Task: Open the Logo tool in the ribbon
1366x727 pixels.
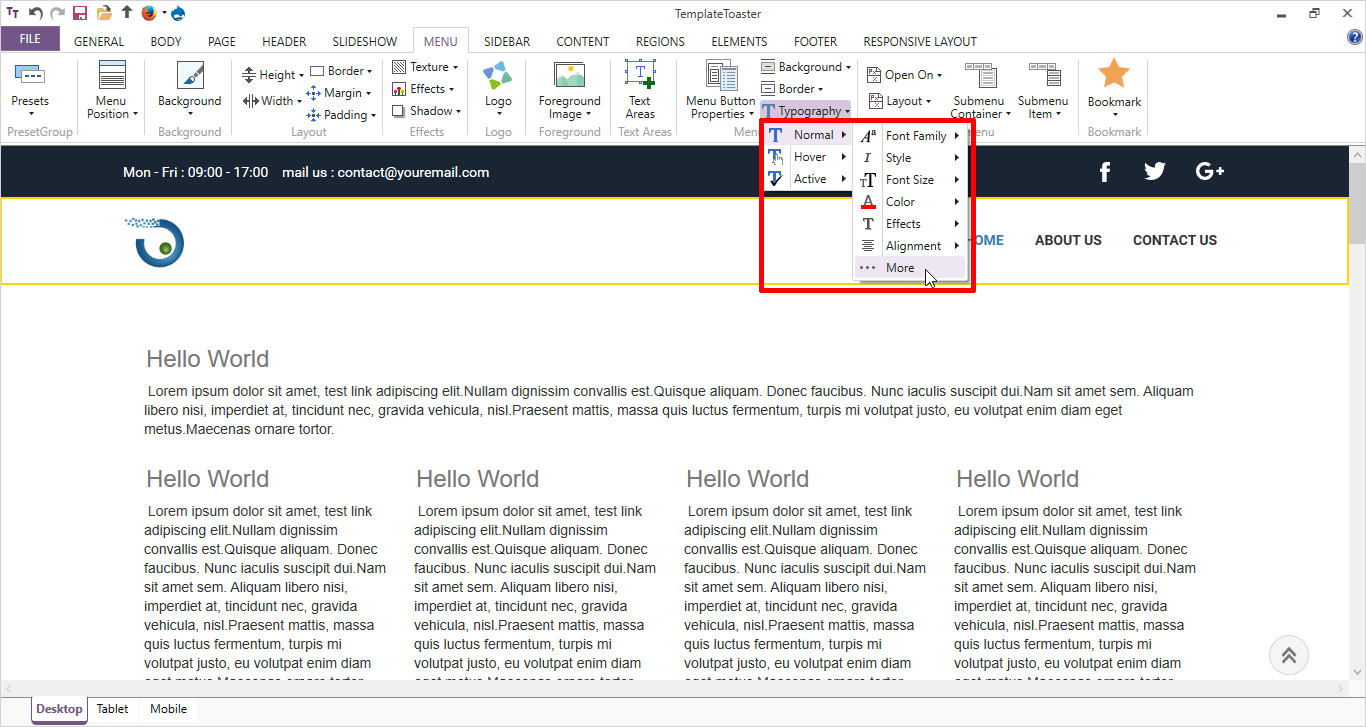Action: pyautogui.click(x=498, y=77)
